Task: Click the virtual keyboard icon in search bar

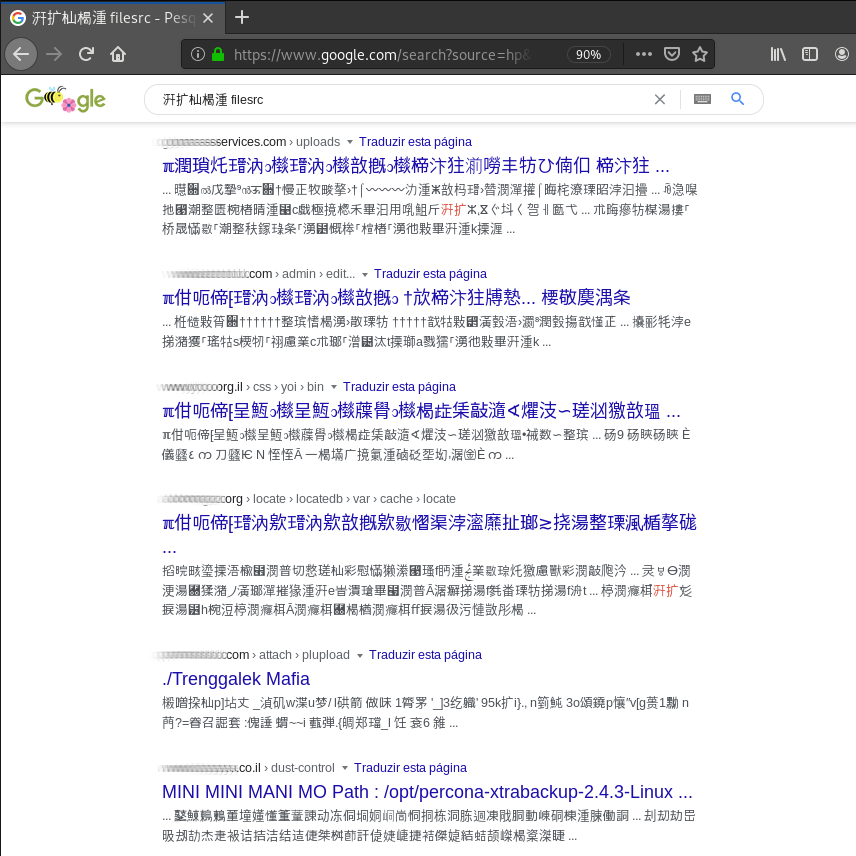Action: point(702,100)
